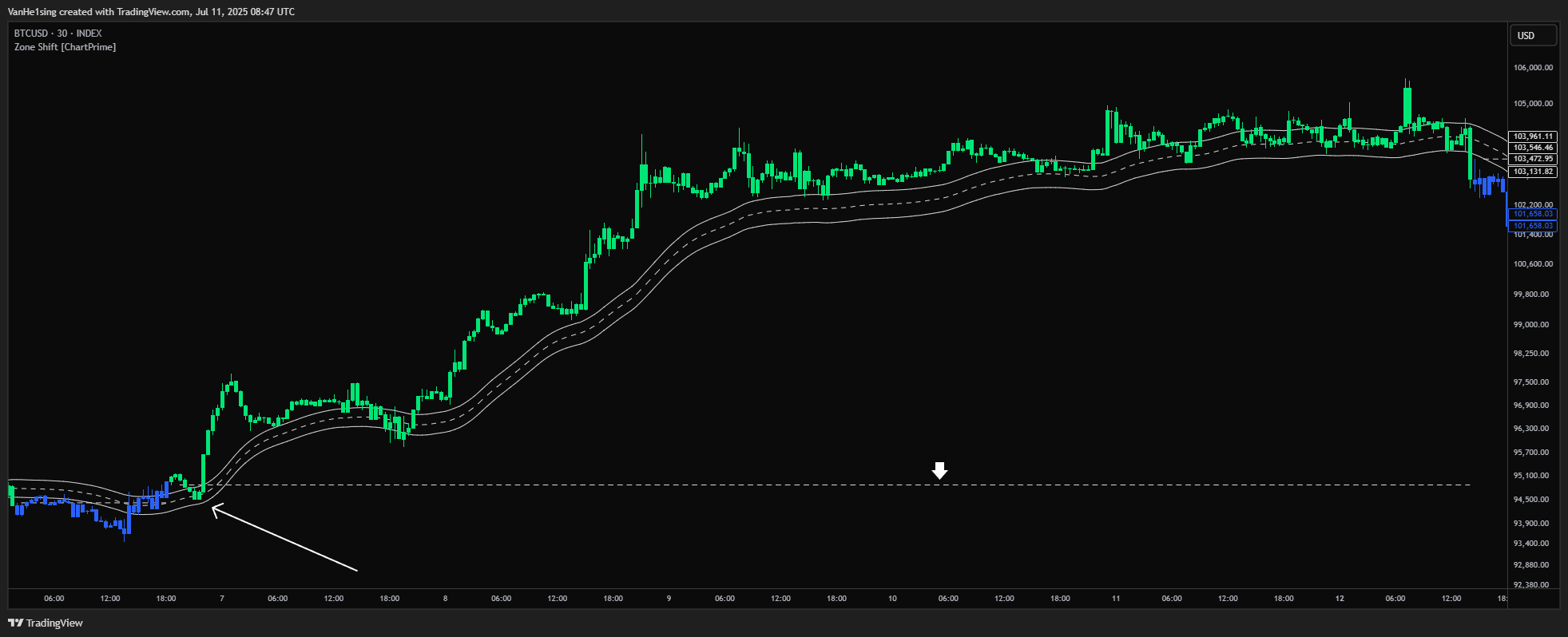
Task: Click the 103,961.11 price tag
Action: 1532,136
